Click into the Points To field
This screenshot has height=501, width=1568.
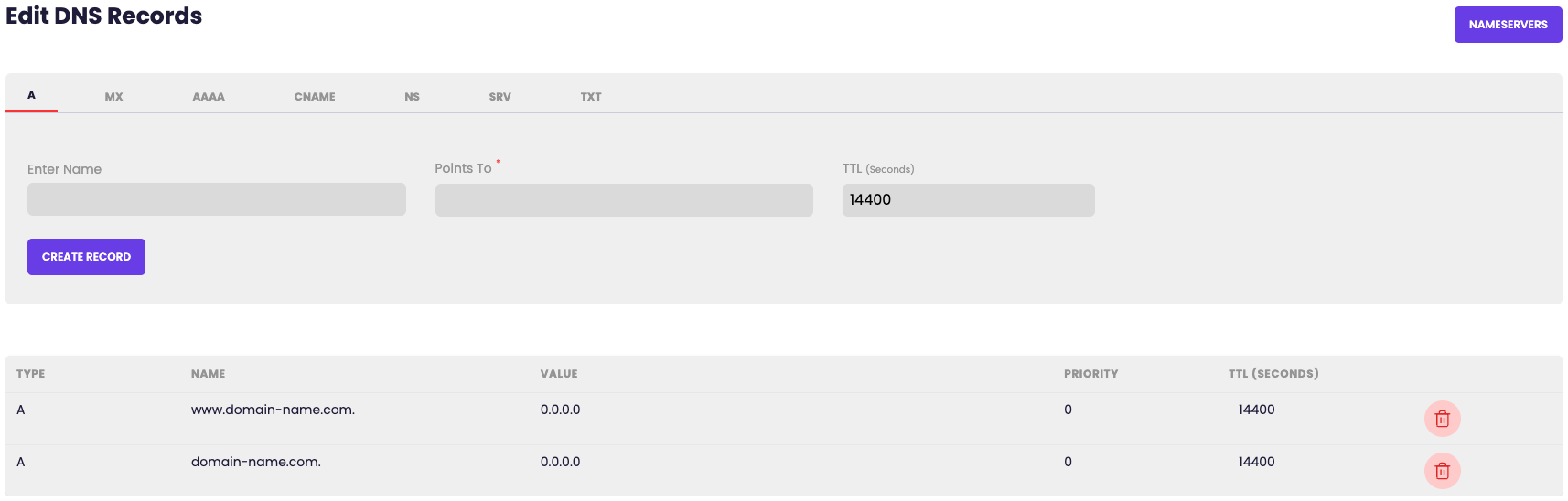(624, 200)
